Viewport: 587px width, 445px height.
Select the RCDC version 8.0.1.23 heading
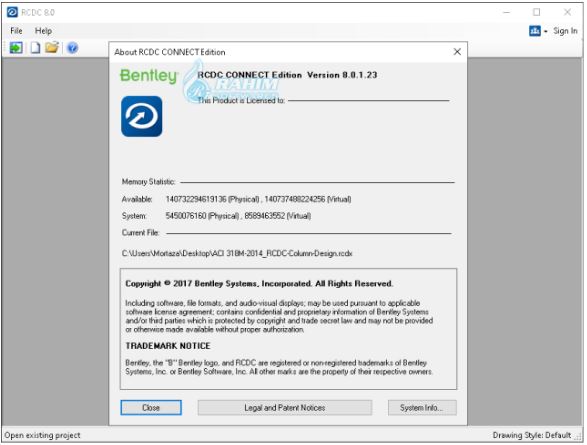287,75
